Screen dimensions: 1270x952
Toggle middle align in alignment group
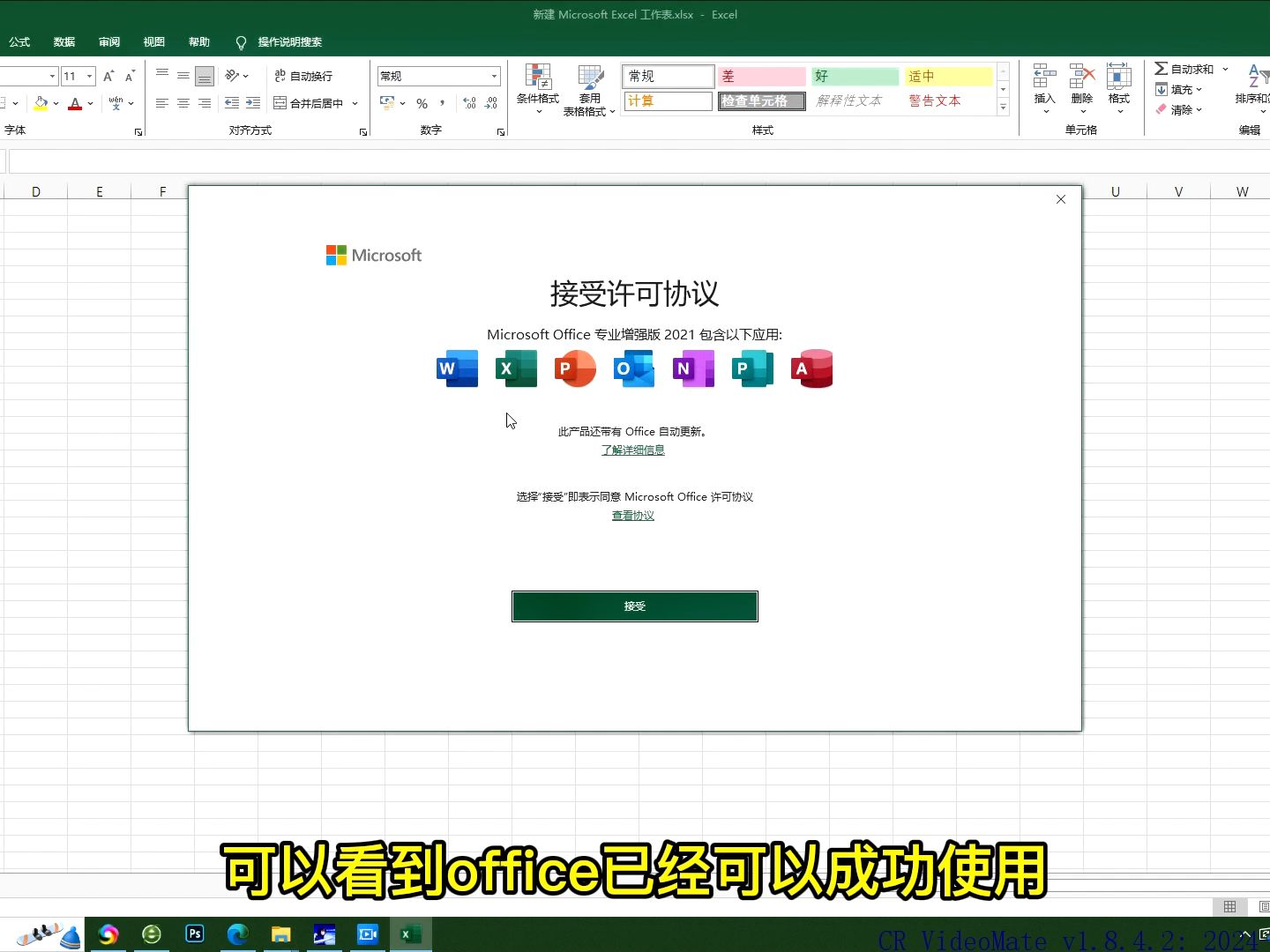click(183, 76)
